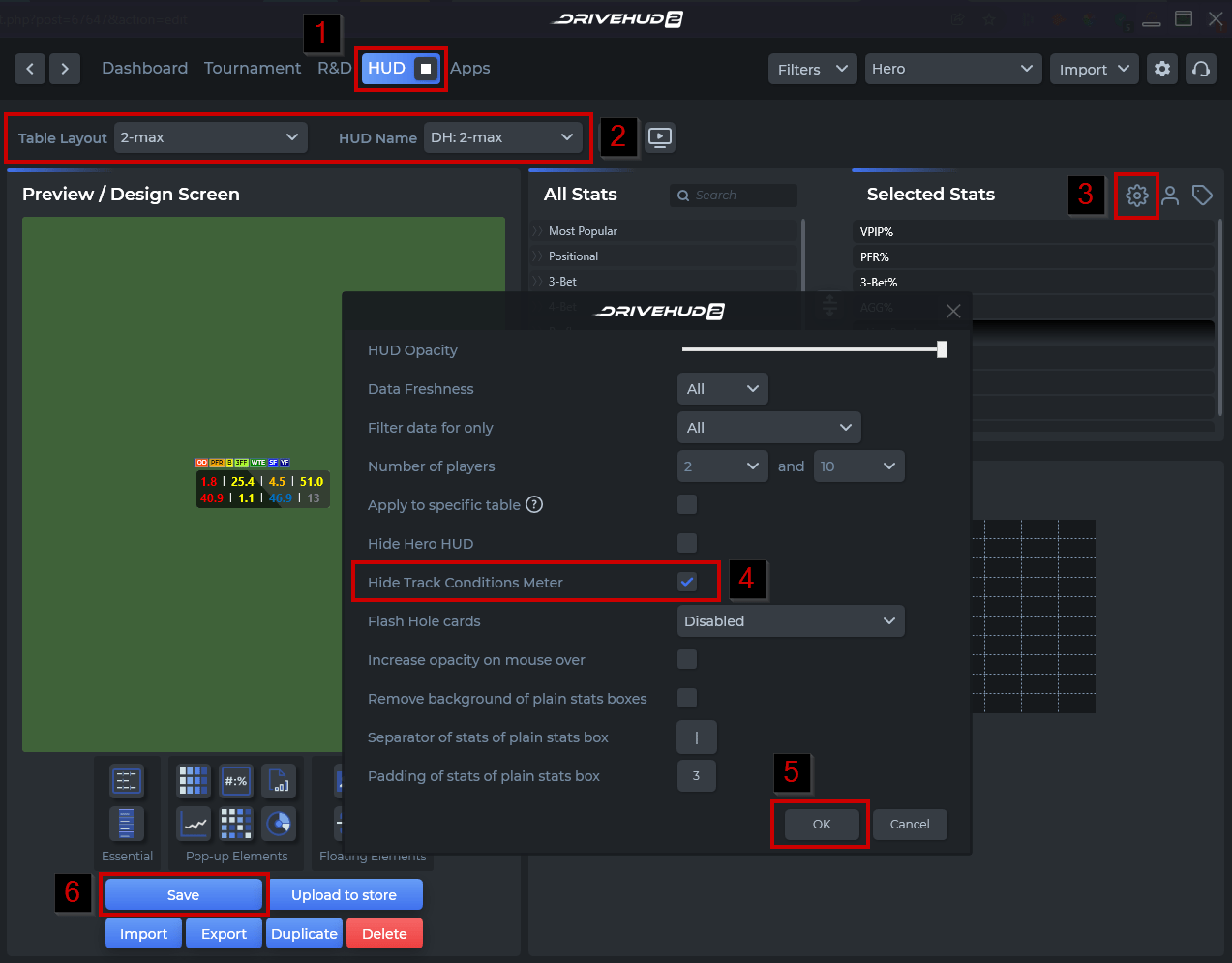Click the red Delete button
This screenshot has width=1232, height=963.
[384, 933]
